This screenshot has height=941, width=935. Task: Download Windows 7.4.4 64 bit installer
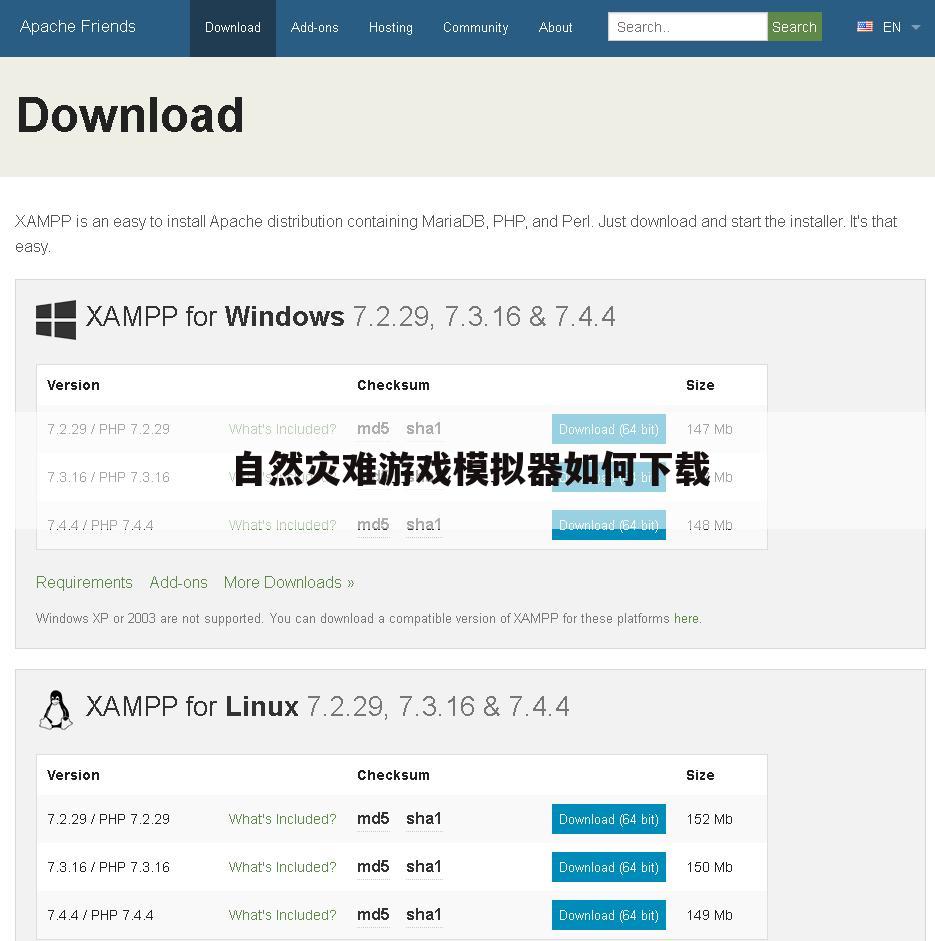point(609,525)
